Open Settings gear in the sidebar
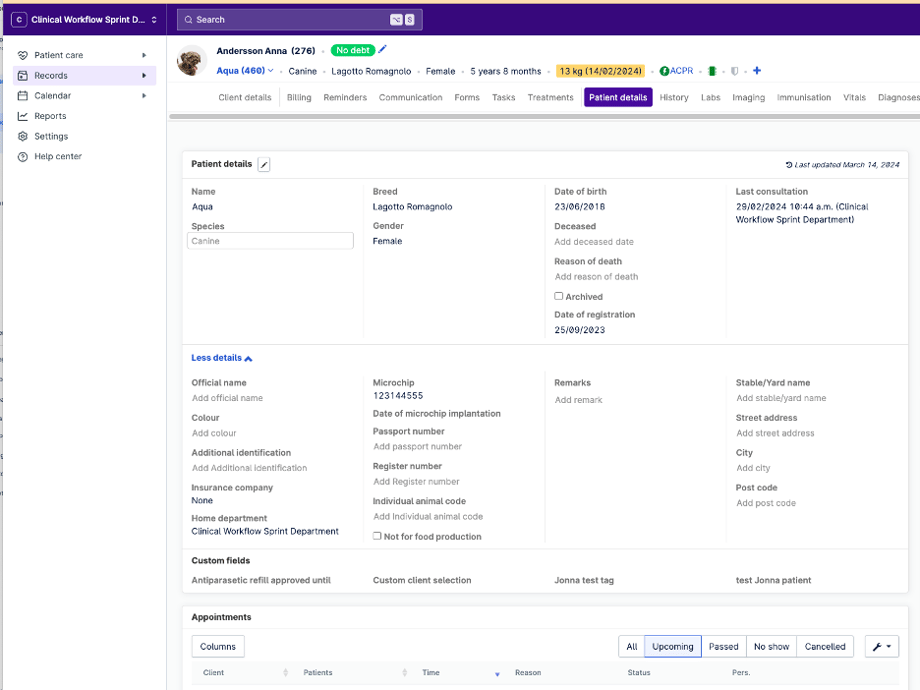The image size is (920, 690). coord(23,136)
